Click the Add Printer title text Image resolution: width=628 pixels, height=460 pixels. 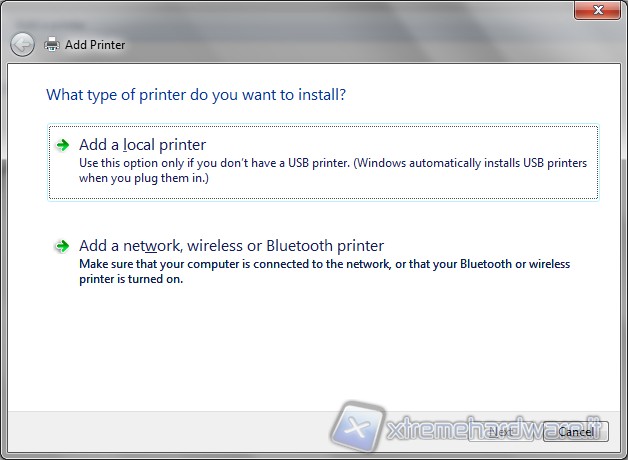tap(95, 45)
